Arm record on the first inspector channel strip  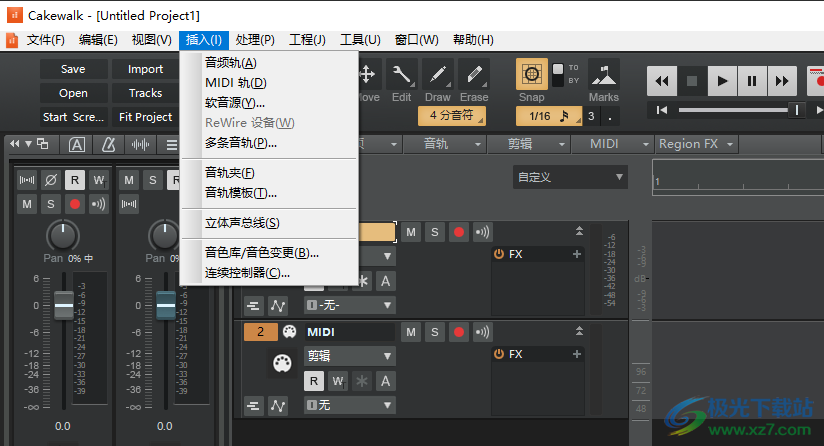75,204
